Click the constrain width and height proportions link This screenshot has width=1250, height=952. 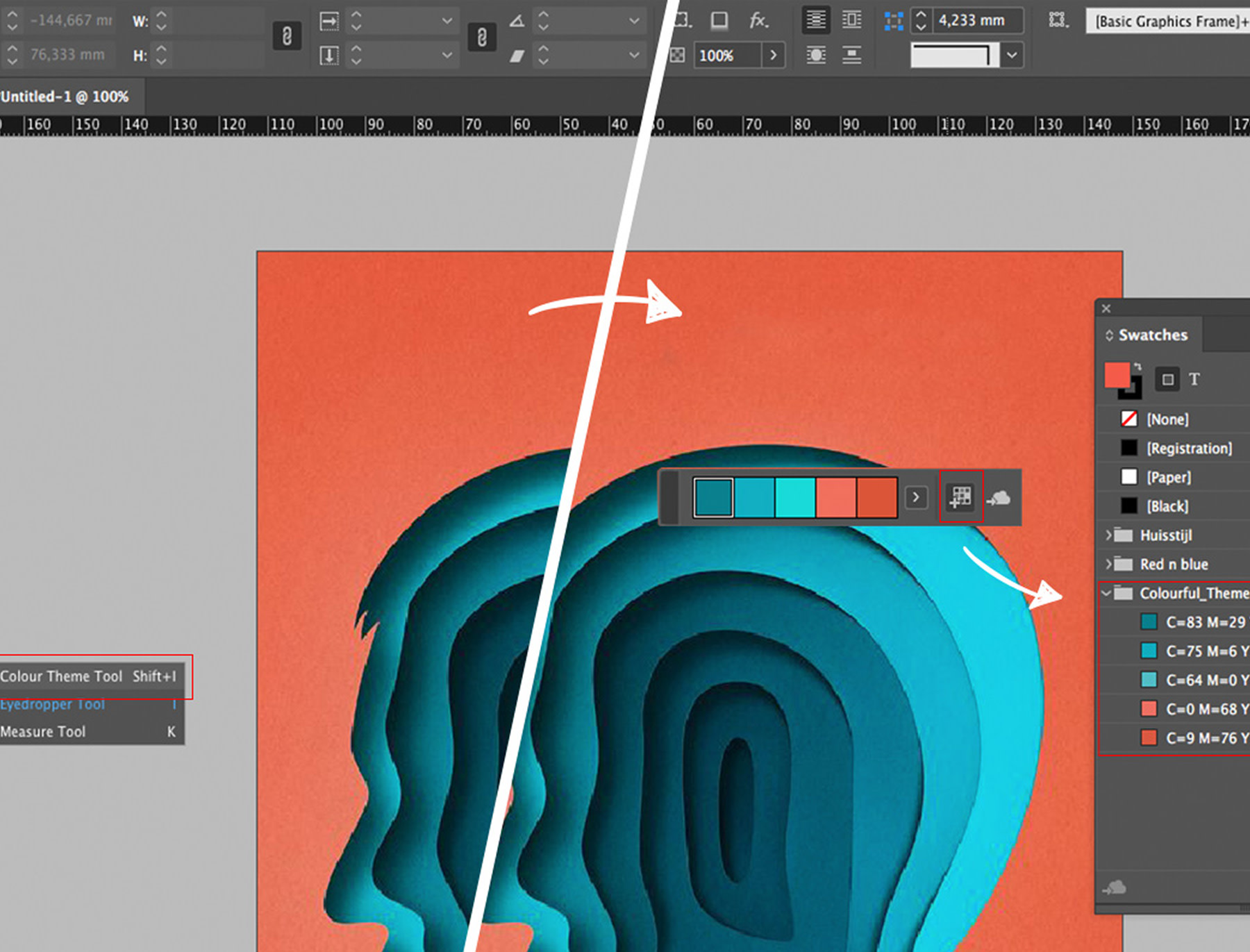coord(287,36)
